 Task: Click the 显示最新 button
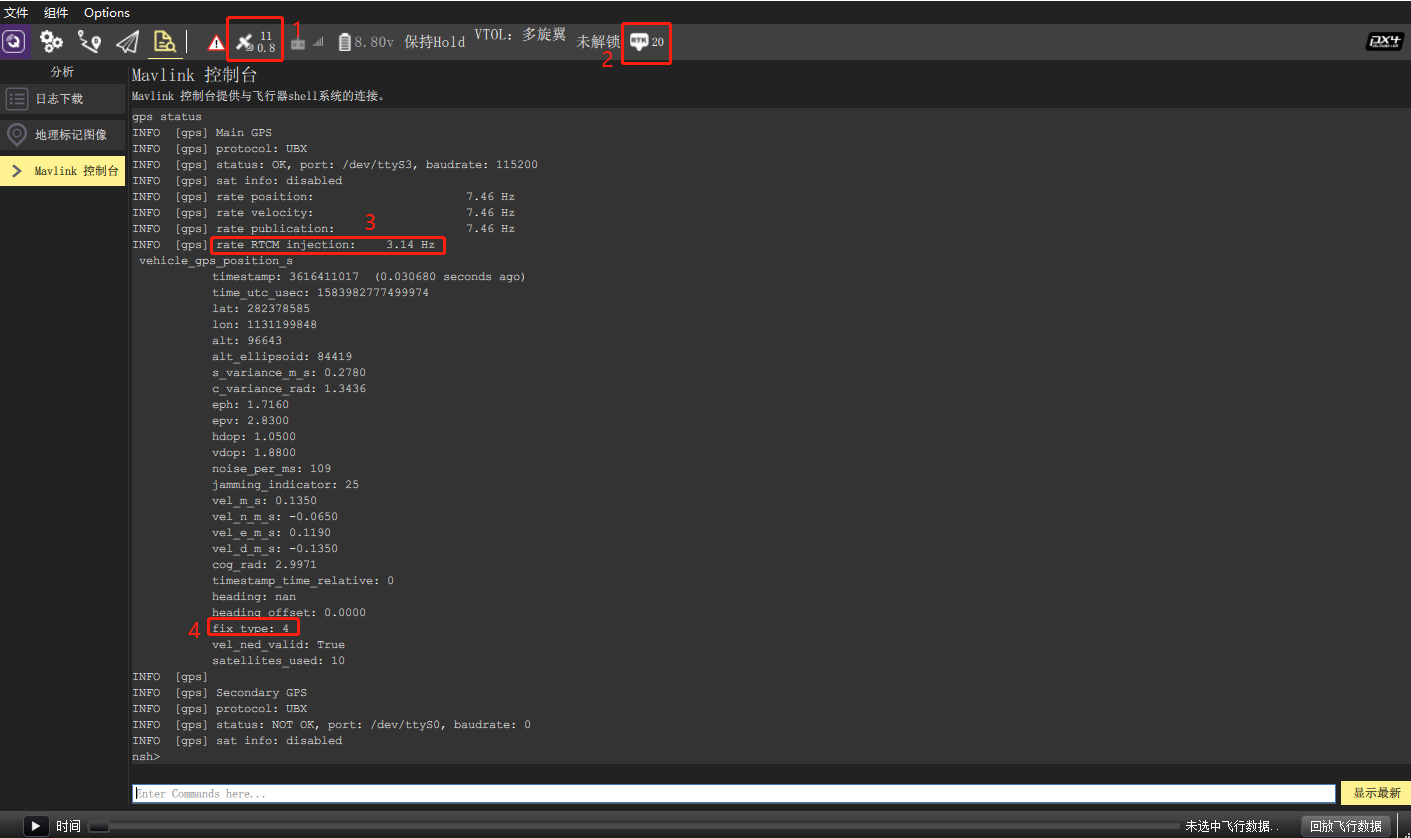1376,792
